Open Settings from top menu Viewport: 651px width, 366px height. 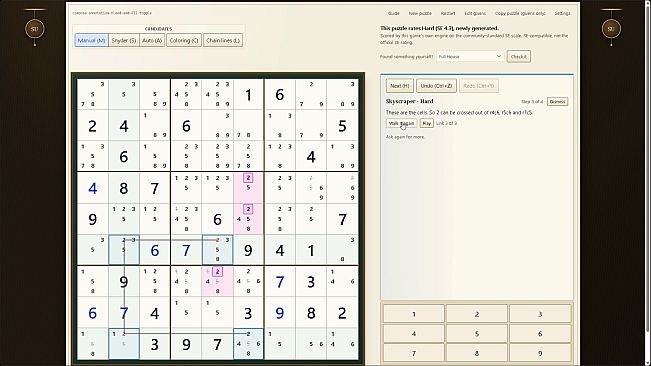562,13
